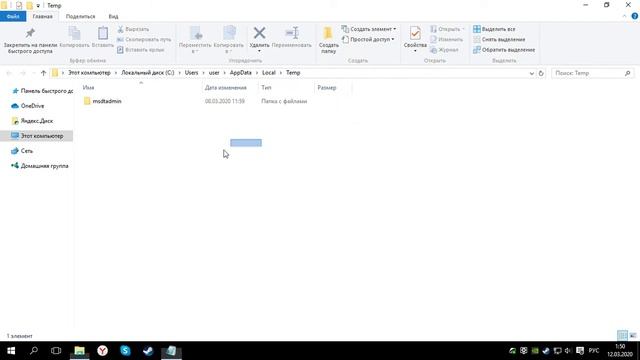Open Yandex Browser from taskbar
This screenshot has width=640, height=360.
(x=102, y=351)
